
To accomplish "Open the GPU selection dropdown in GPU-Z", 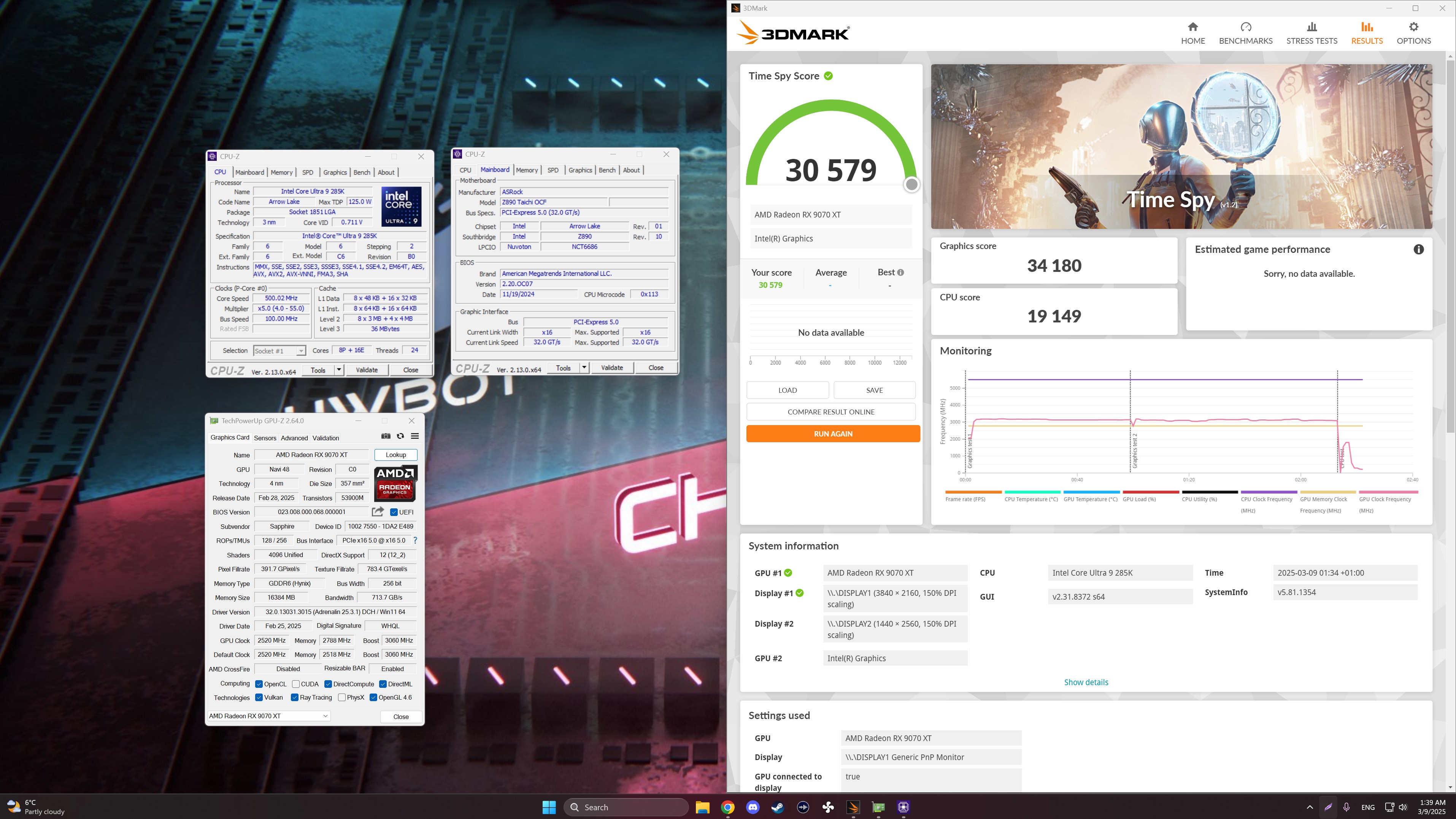I will [x=268, y=716].
